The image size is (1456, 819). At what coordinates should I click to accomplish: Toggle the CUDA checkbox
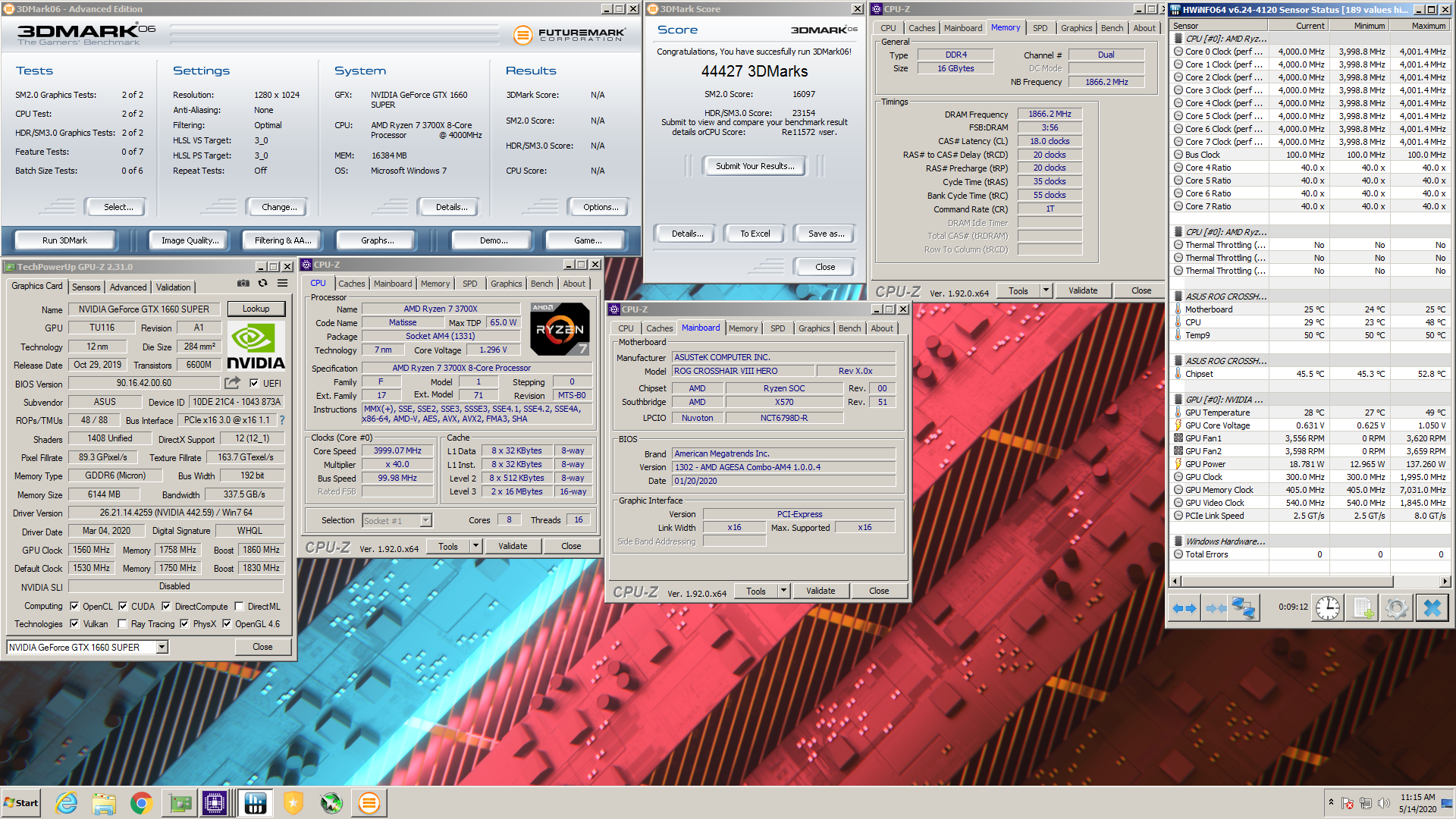click(123, 606)
